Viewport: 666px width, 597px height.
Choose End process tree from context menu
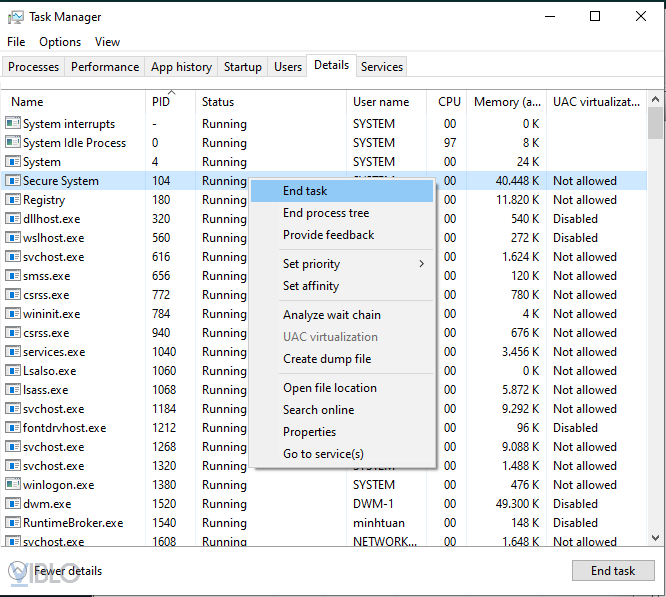[x=326, y=213]
